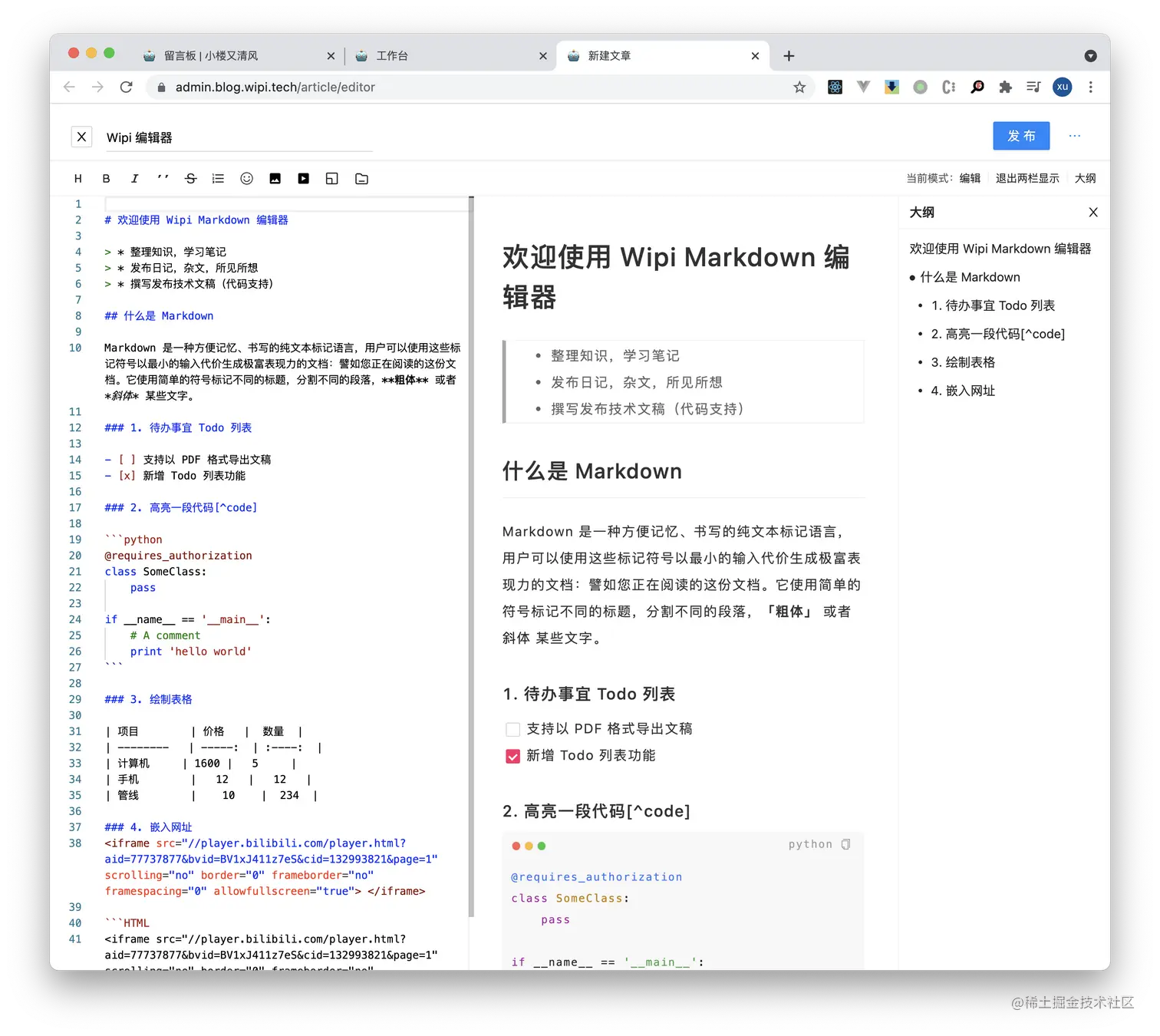Toggle bold formatting in editor toolbar
The width and height of the screenshot is (1160, 1036).
pyautogui.click(x=106, y=179)
